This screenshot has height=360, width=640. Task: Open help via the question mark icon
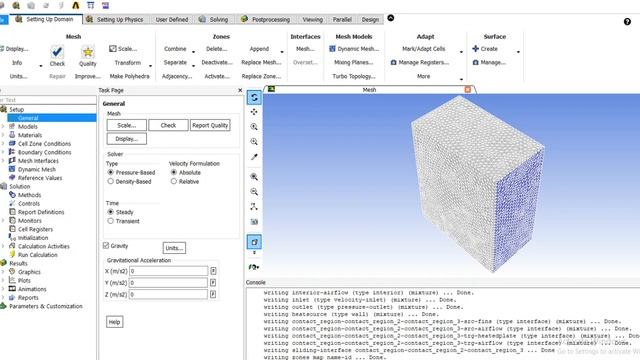point(627,22)
